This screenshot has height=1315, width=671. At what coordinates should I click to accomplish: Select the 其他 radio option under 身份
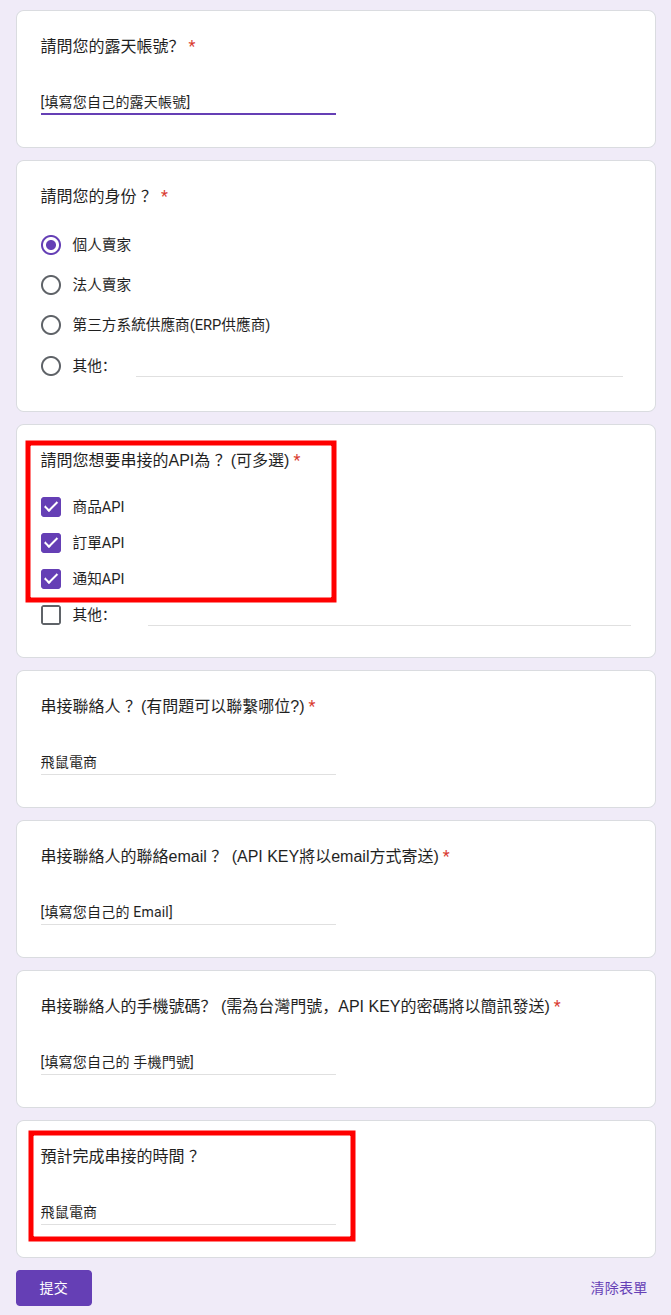click(x=51, y=365)
